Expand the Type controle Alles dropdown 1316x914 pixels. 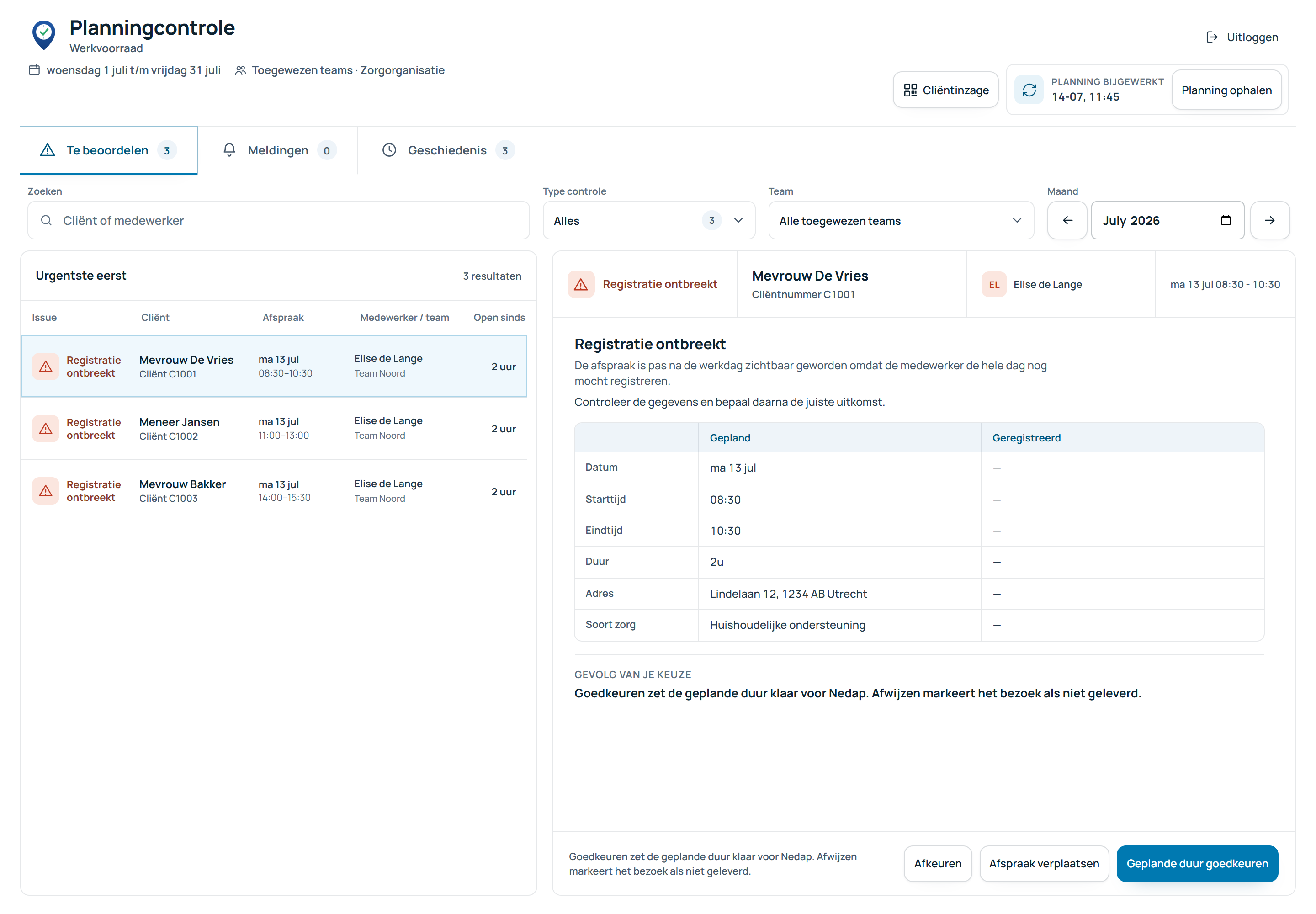click(648, 220)
